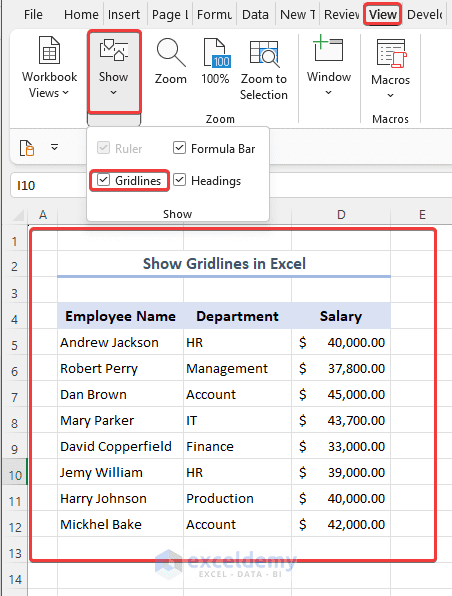Select the View tab
This screenshot has height=596, width=452.
point(382,14)
